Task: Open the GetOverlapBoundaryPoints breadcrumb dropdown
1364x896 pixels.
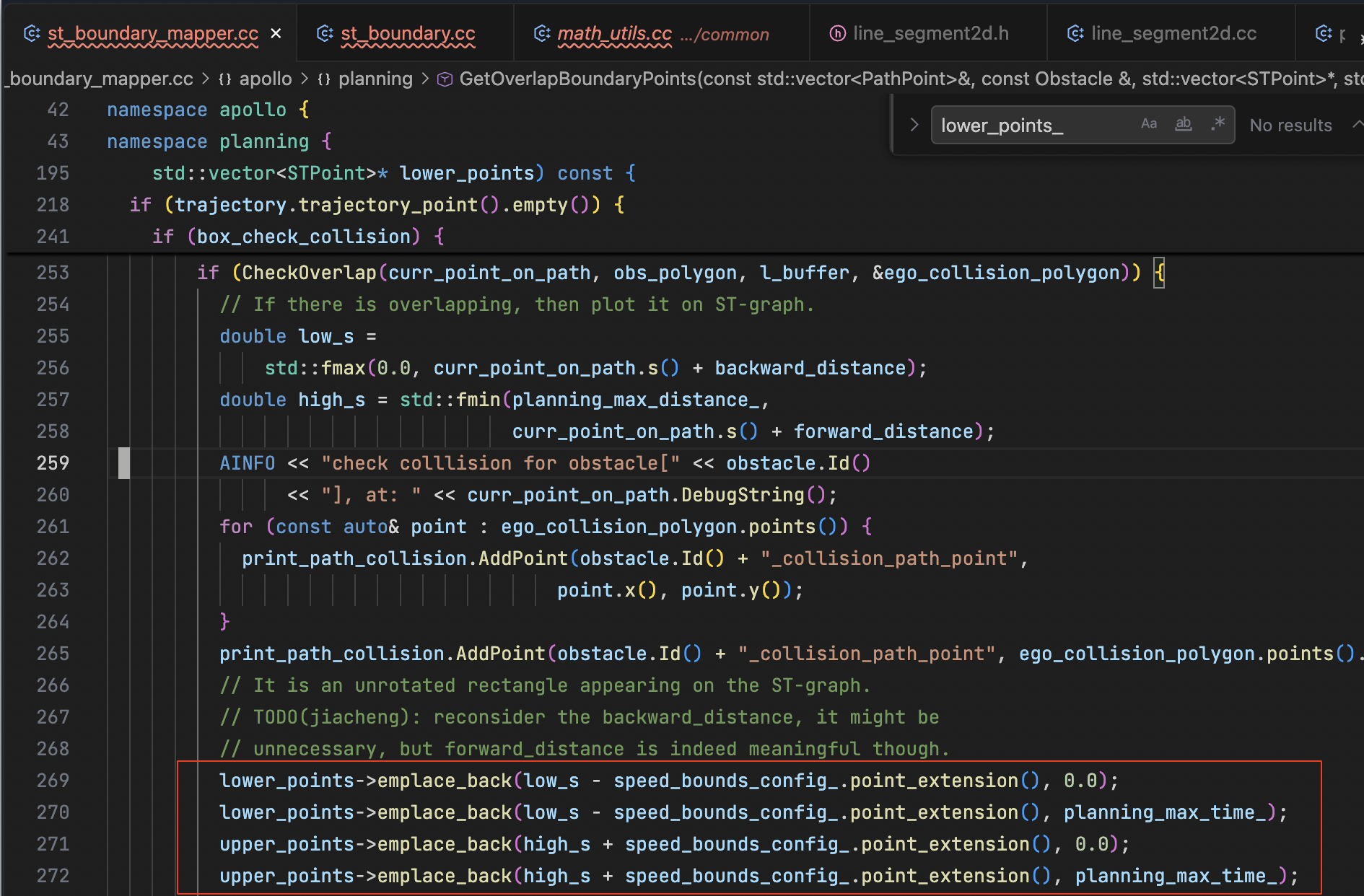Action: [x=577, y=79]
